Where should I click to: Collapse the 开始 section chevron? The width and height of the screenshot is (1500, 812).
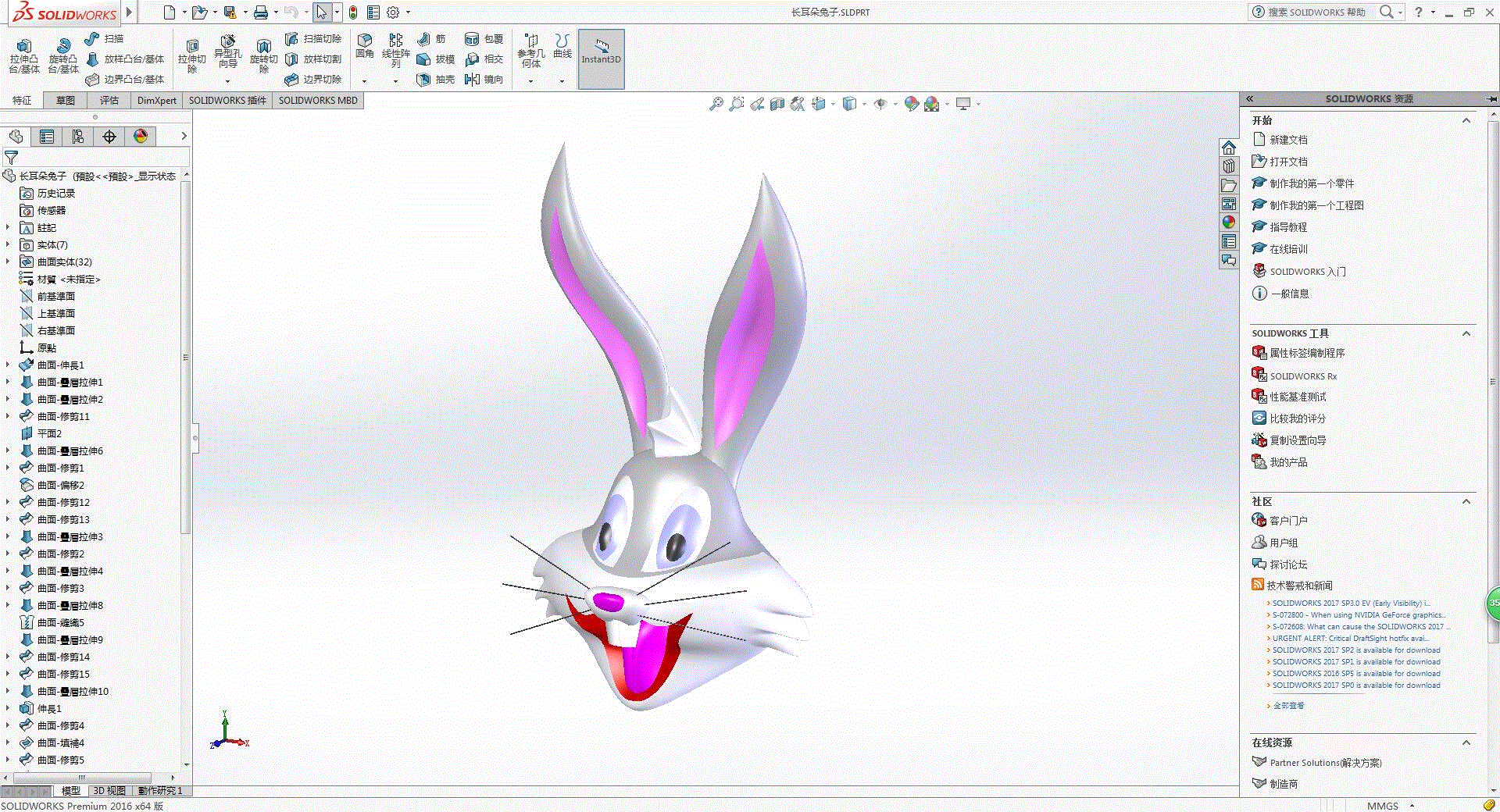(1466, 120)
